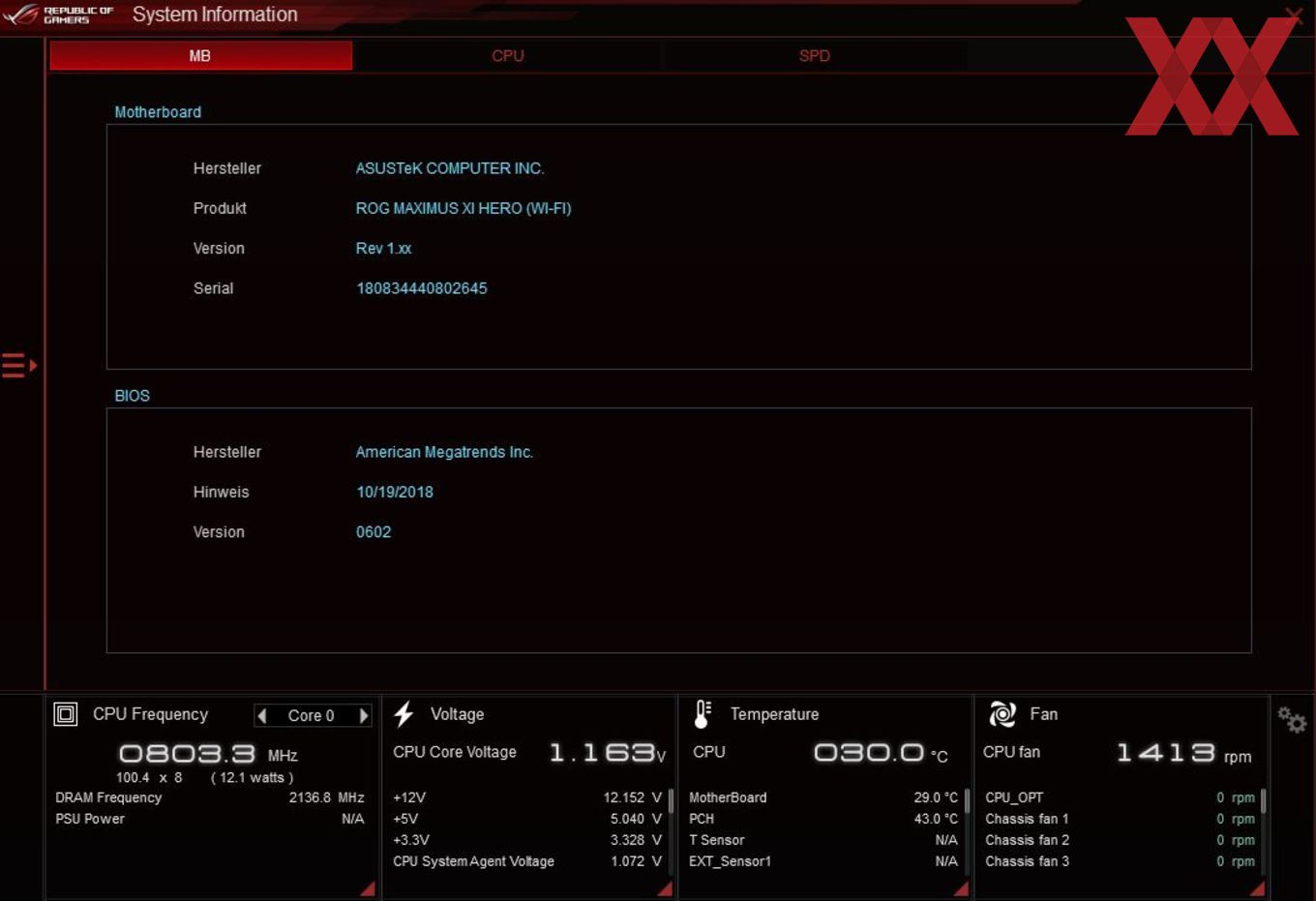The height and width of the screenshot is (901, 1316).
Task: Click the System Information window title
Action: click(x=215, y=15)
